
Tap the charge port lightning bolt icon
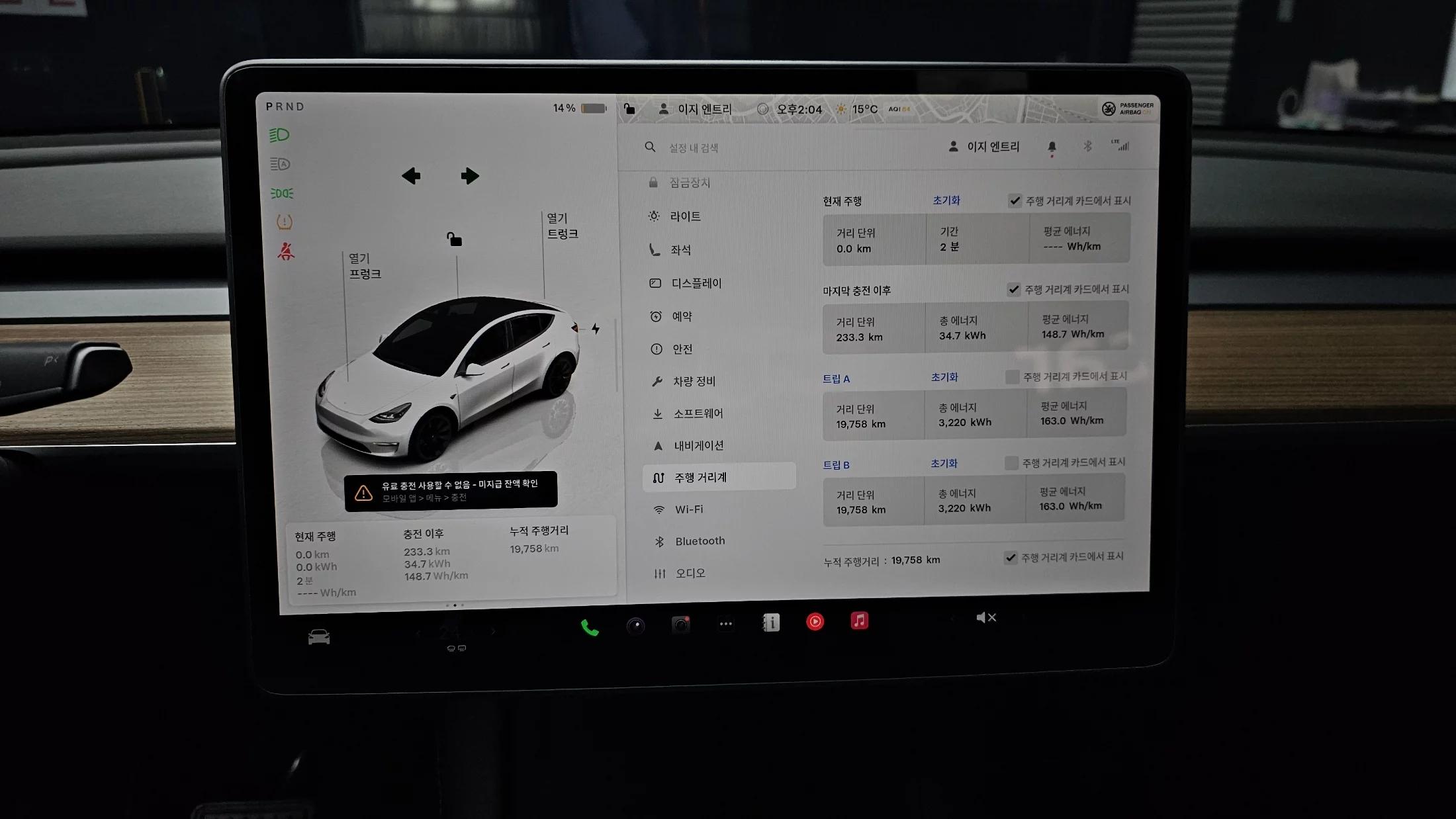point(596,329)
